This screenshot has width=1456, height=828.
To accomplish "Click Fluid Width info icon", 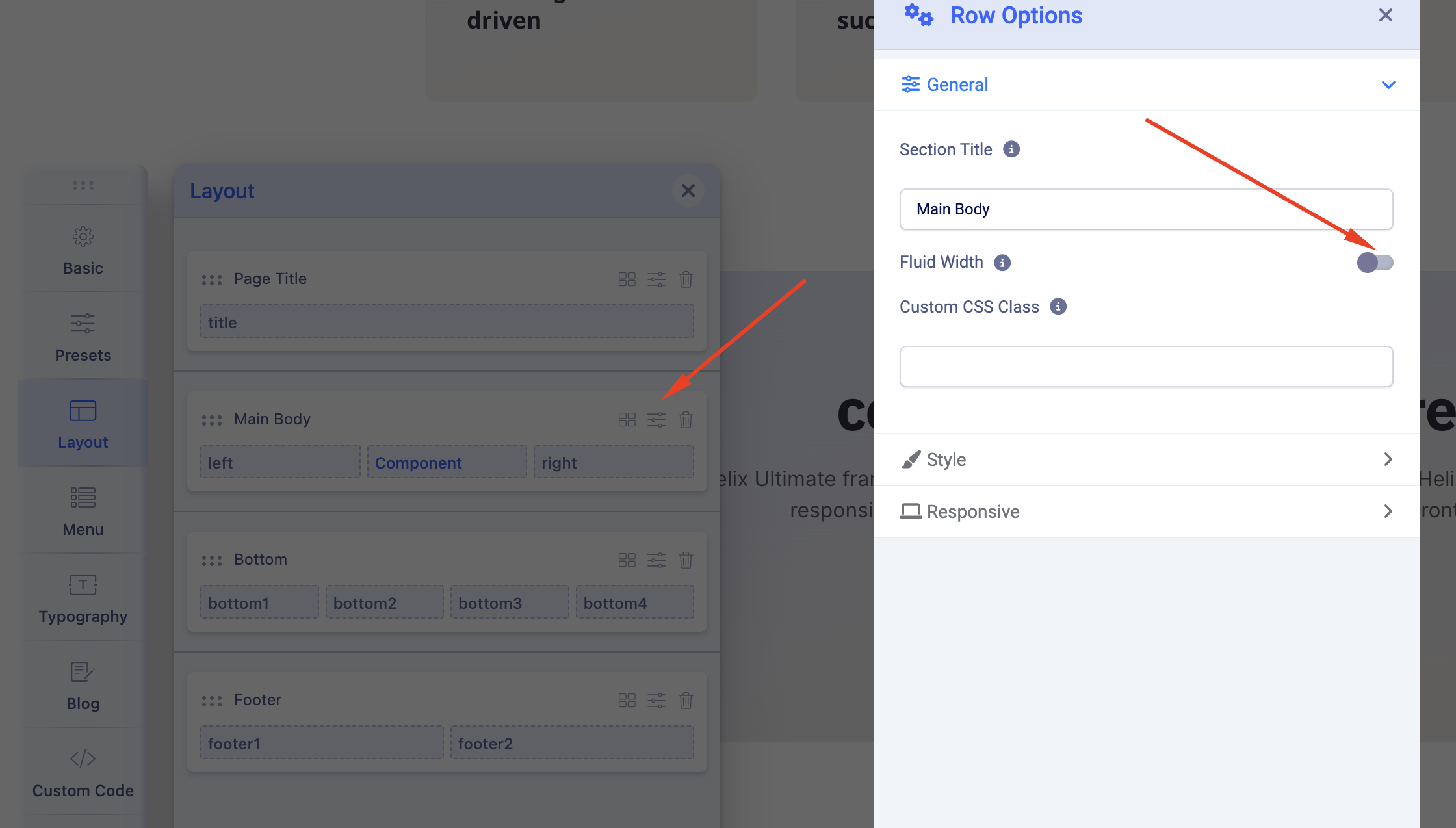I will [1002, 263].
